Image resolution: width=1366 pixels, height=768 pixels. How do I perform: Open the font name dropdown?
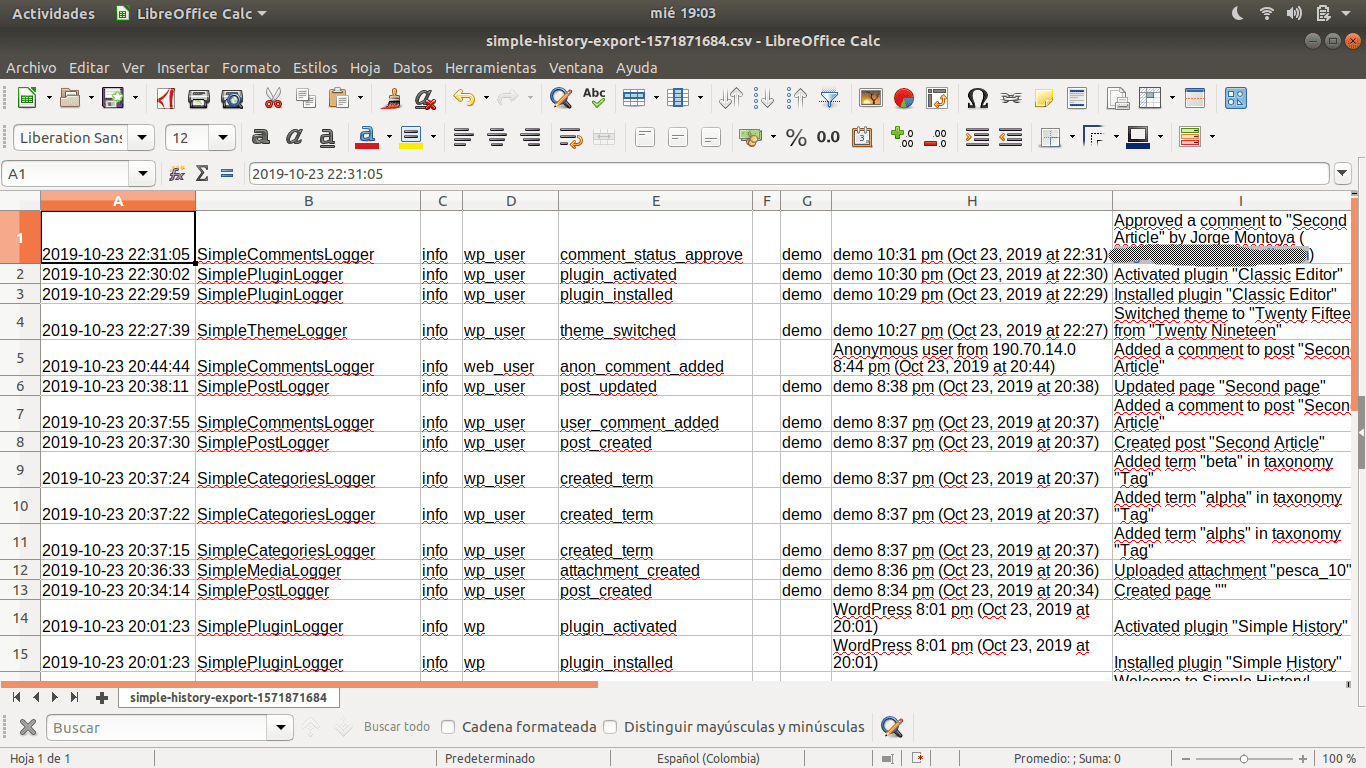click(x=140, y=137)
